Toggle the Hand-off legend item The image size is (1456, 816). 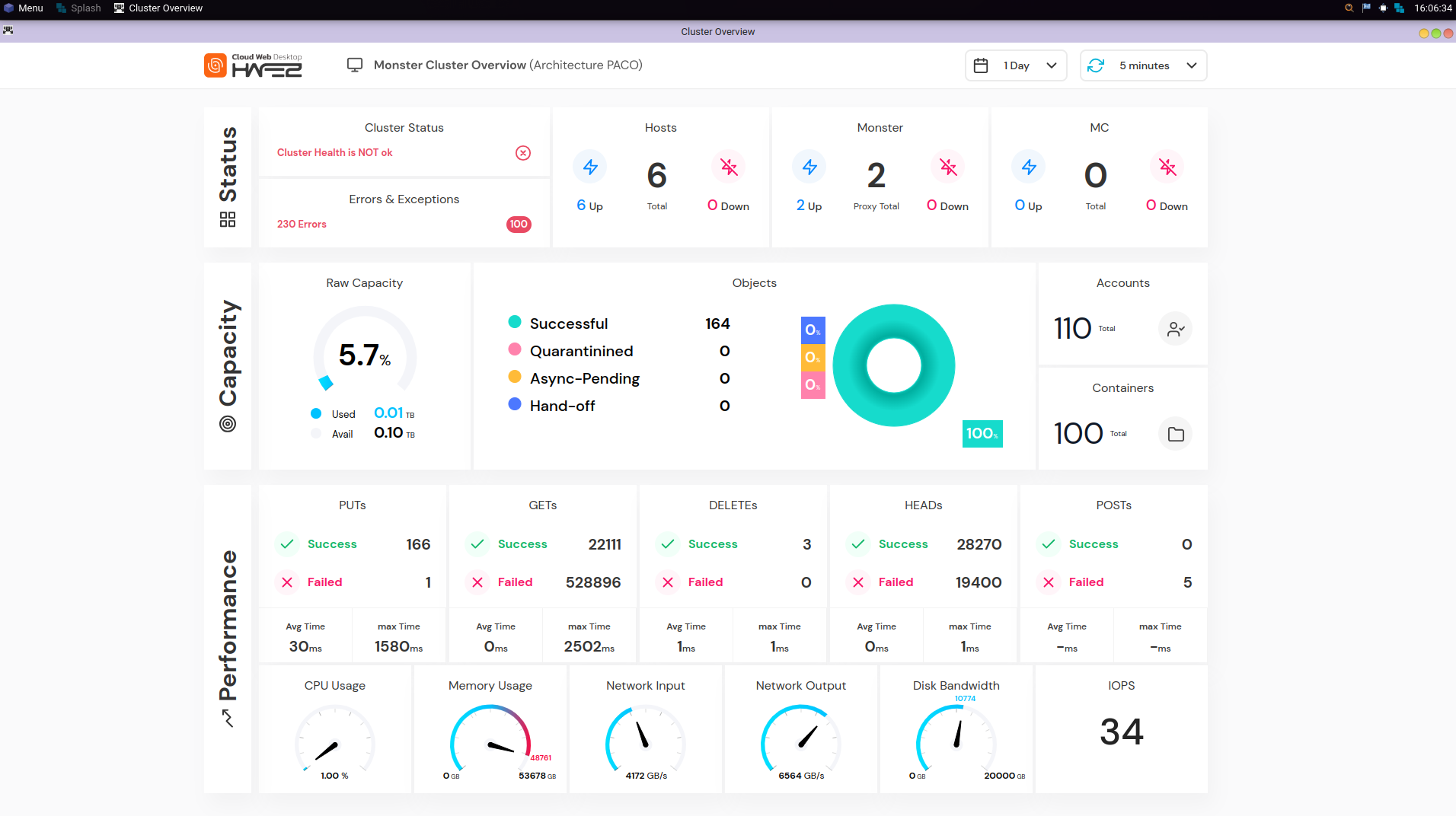coord(562,406)
